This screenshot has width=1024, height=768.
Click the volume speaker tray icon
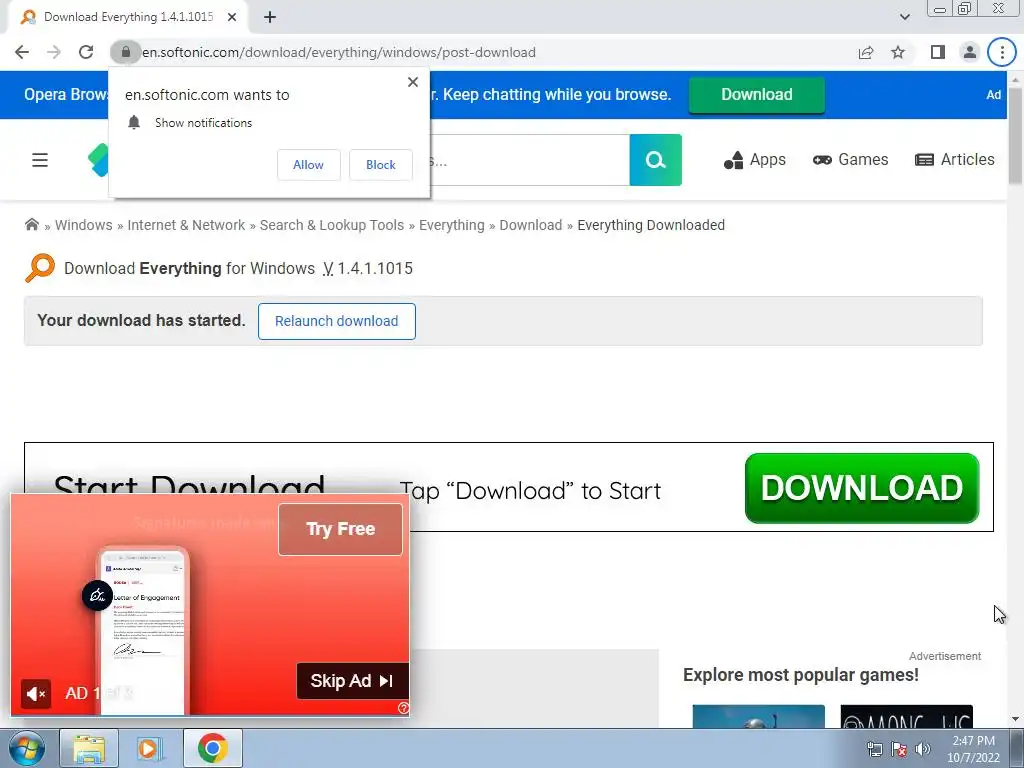[923, 749]
